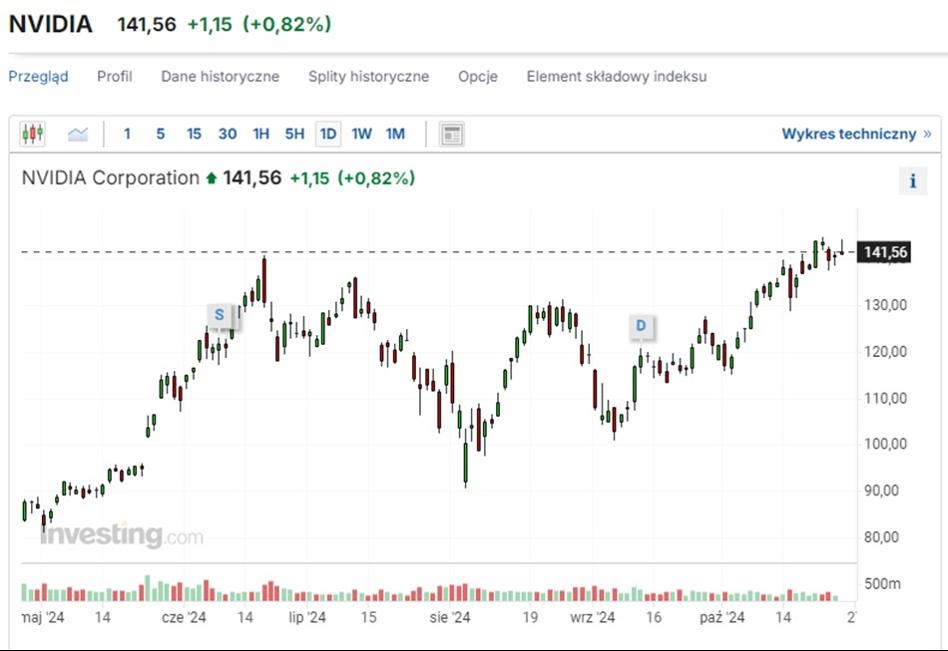The width and height of the screenshot is (948, 651).
Task: Click the 80,00 price axis label
Action: click(x=881, y=537)
